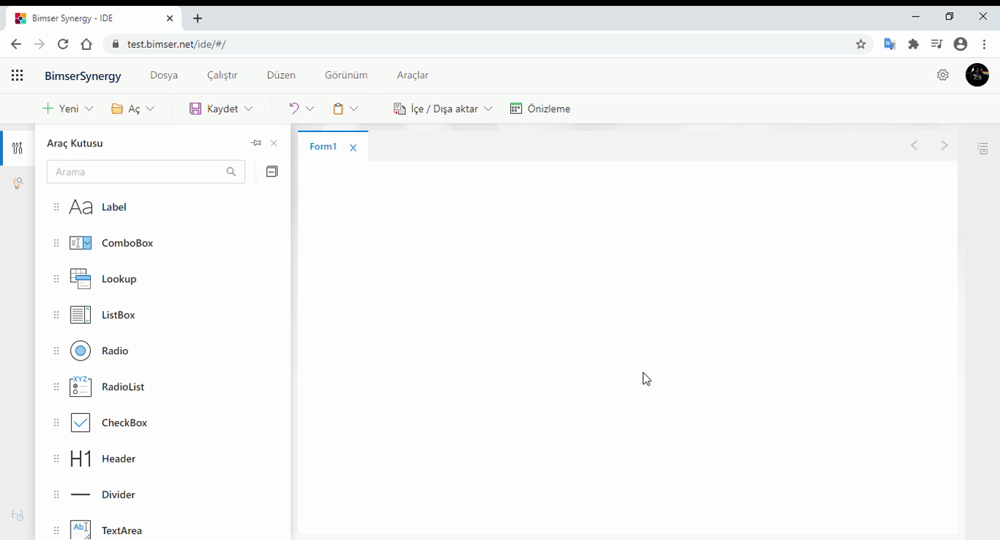
Task: Click the ComboBox control icon
Action: 80,243
